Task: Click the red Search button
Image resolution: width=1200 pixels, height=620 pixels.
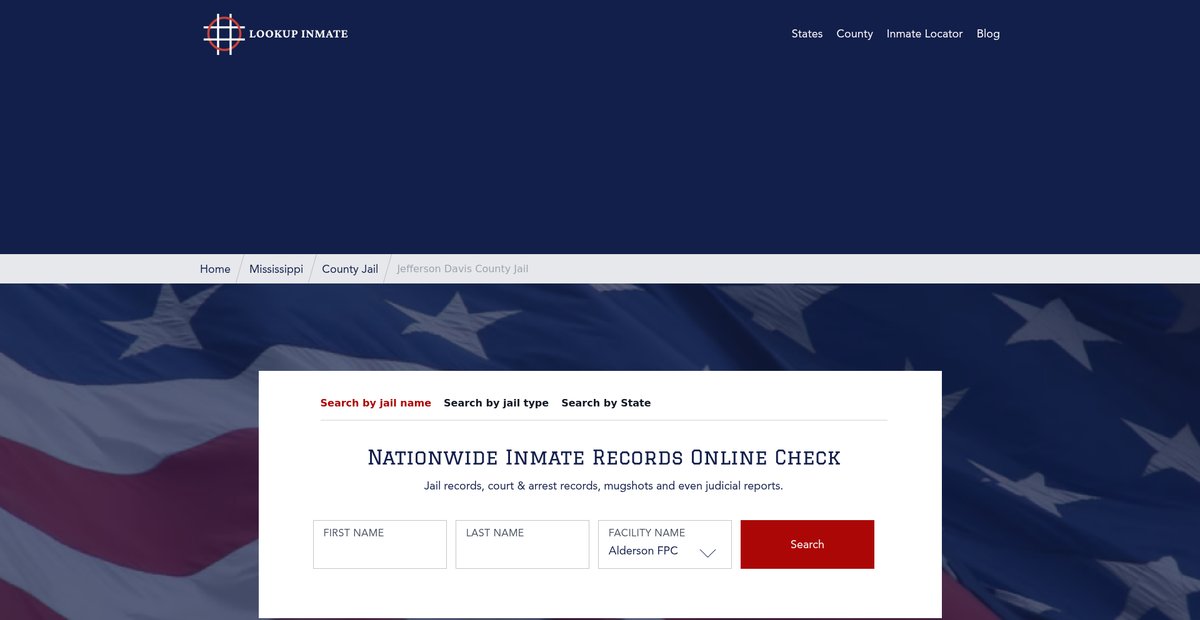Action: point(807,544)
